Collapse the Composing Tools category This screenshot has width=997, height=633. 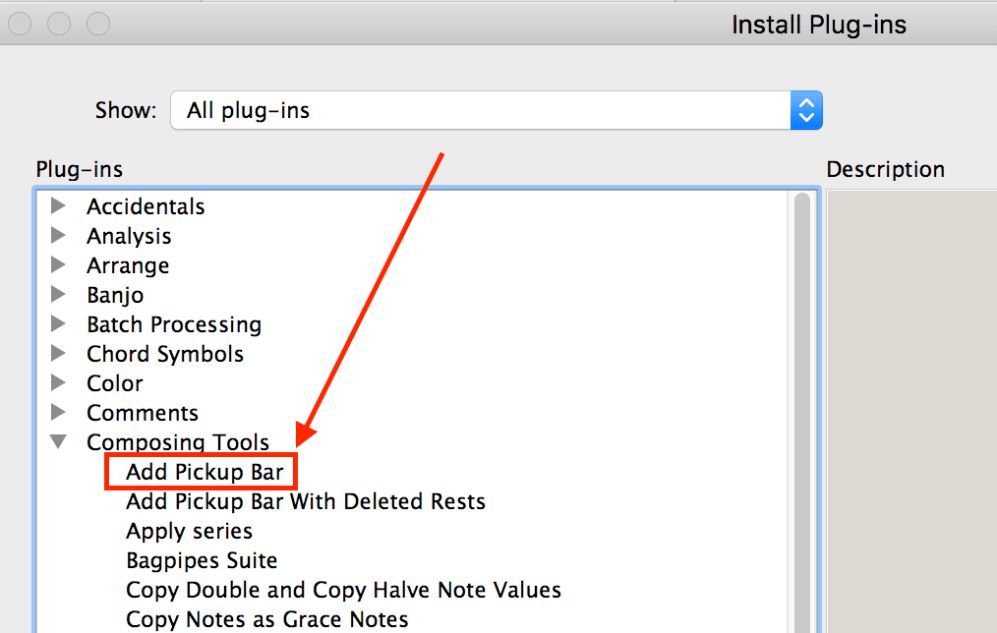pyautogui.click(x=58, y=442)
